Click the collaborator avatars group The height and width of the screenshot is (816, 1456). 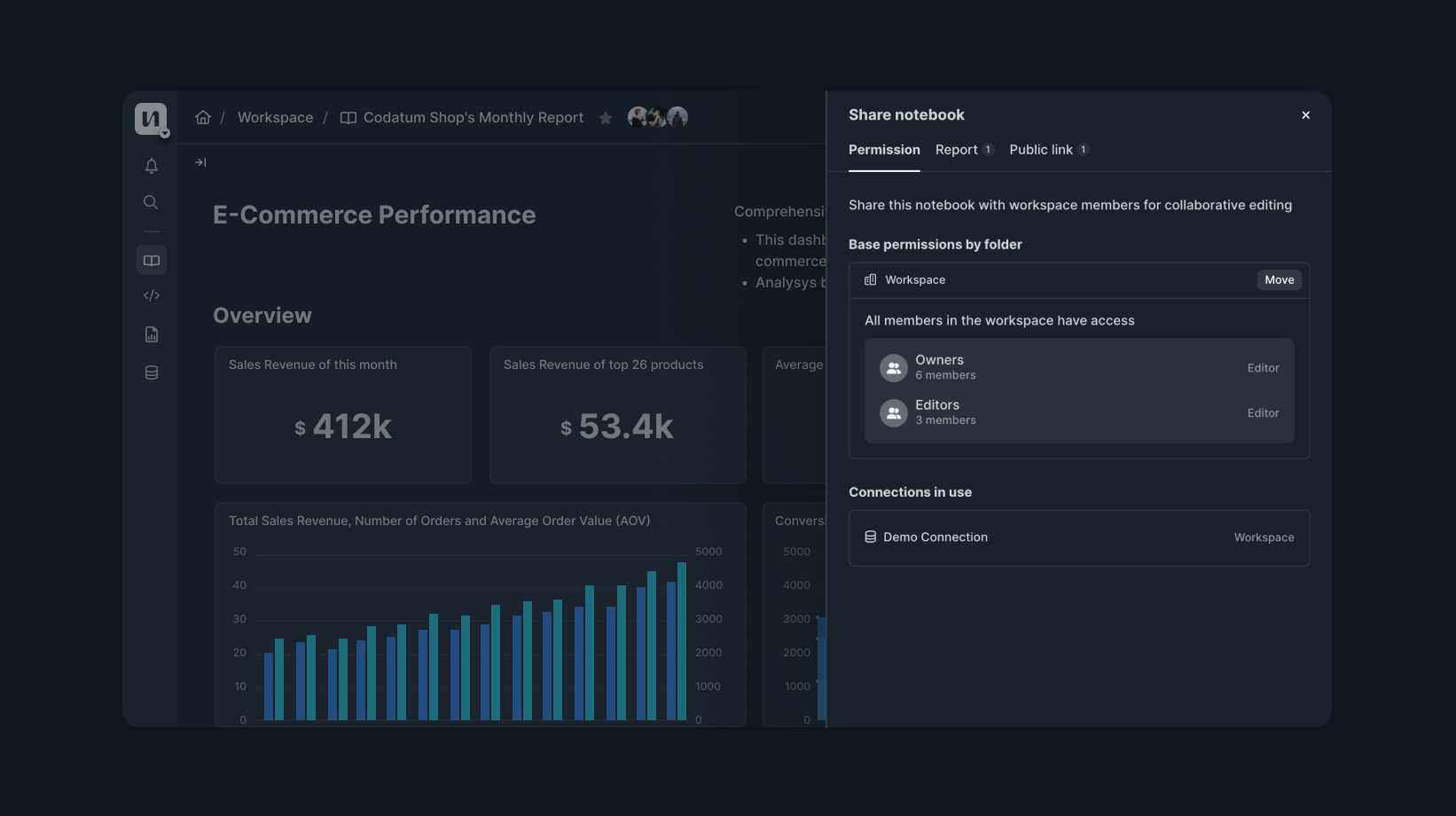(x=658, y=117)
